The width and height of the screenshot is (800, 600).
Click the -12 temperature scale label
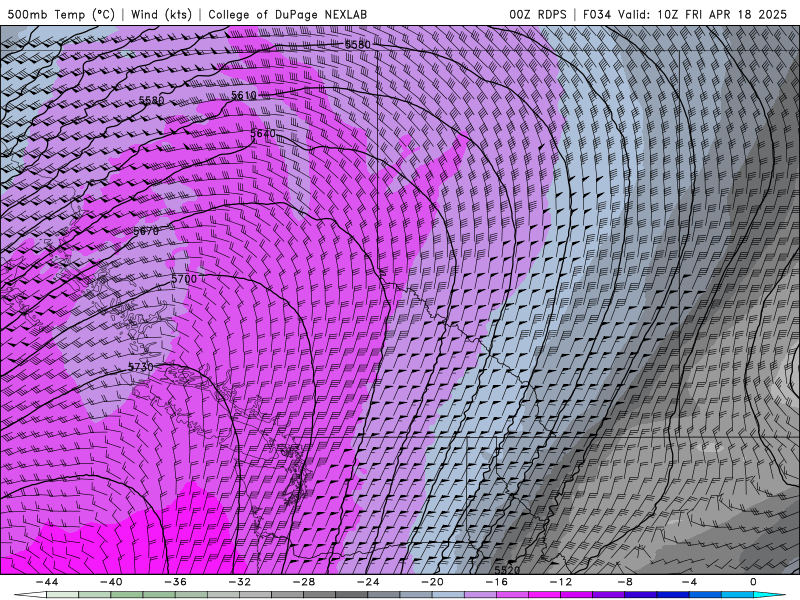click(x=561, y=582)
